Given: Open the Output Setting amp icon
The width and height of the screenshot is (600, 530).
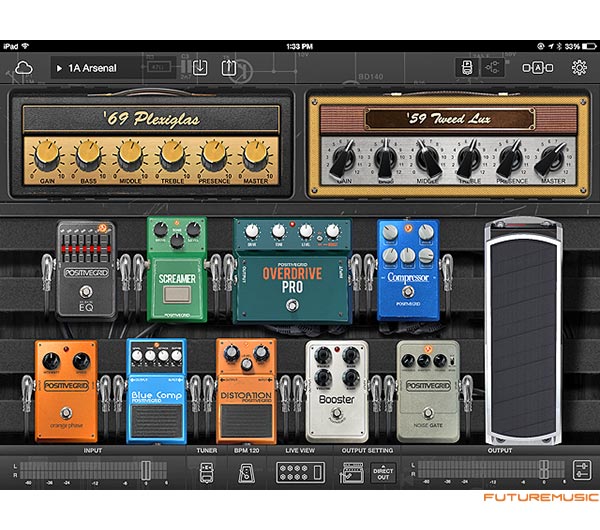Looking at the screenshot, I should tap(352, 473).
